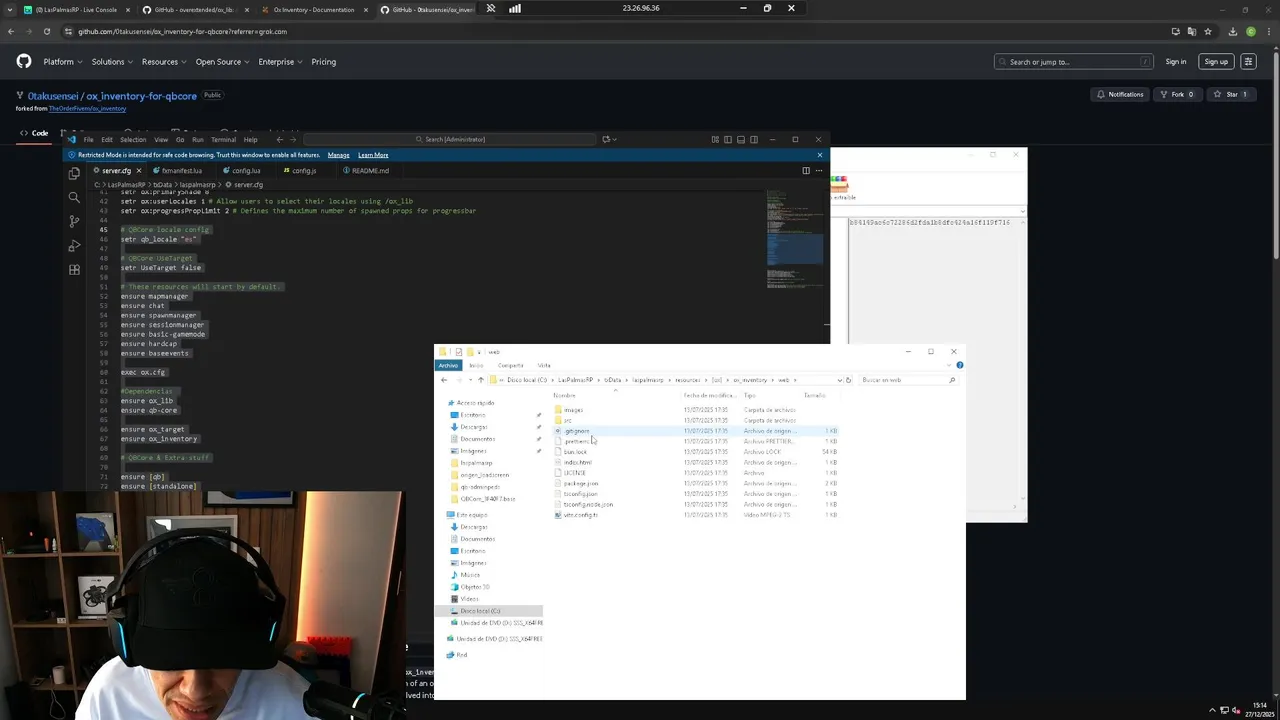Open VS Code Source Control icon
Screen dimensions: 1280x720
[x=74, y=221]
